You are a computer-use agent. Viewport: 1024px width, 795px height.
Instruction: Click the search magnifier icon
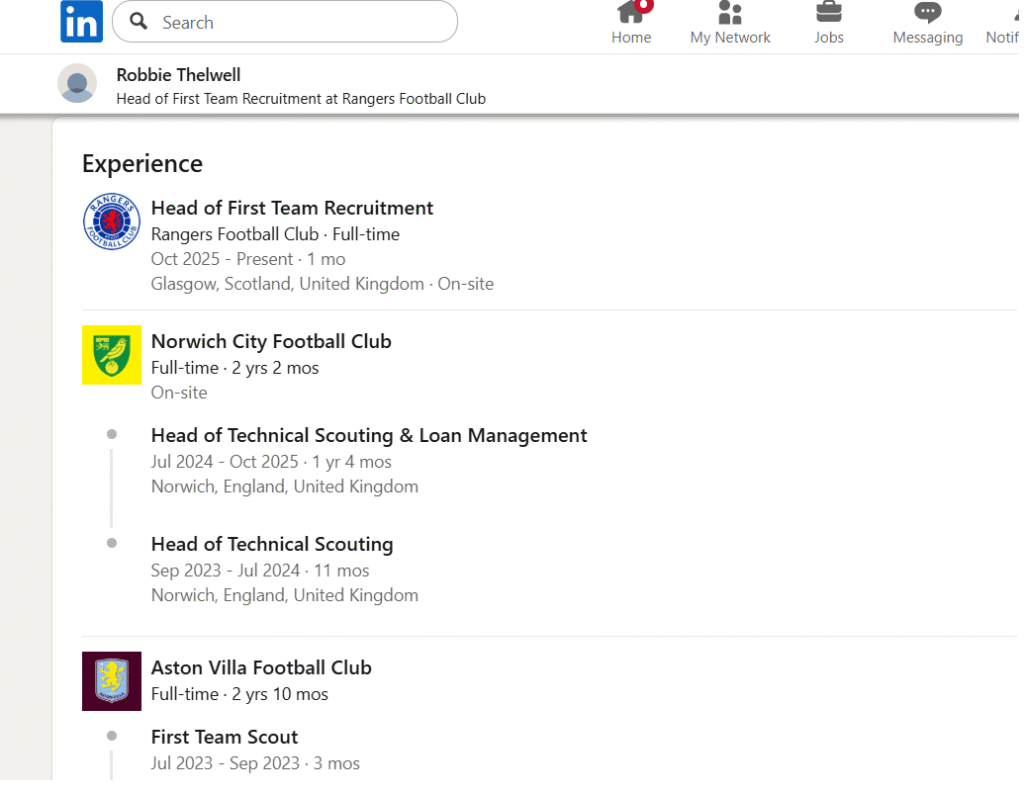[x=140, y=22]
